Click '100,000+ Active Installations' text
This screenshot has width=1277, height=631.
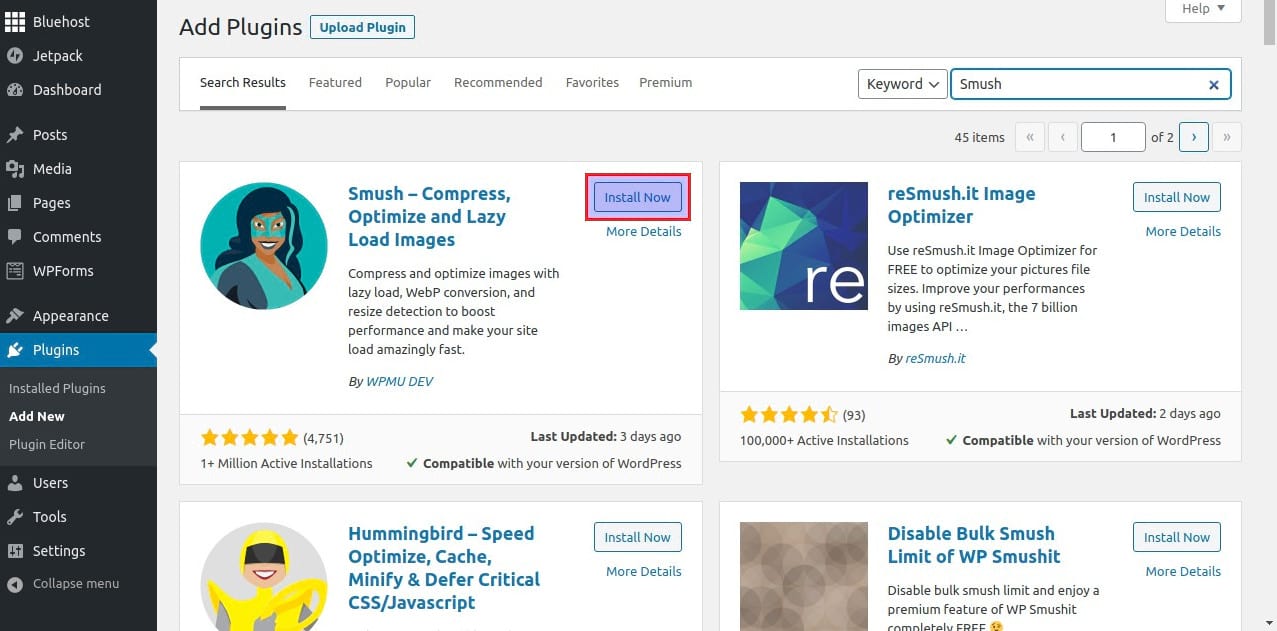(x=824, y=440)
